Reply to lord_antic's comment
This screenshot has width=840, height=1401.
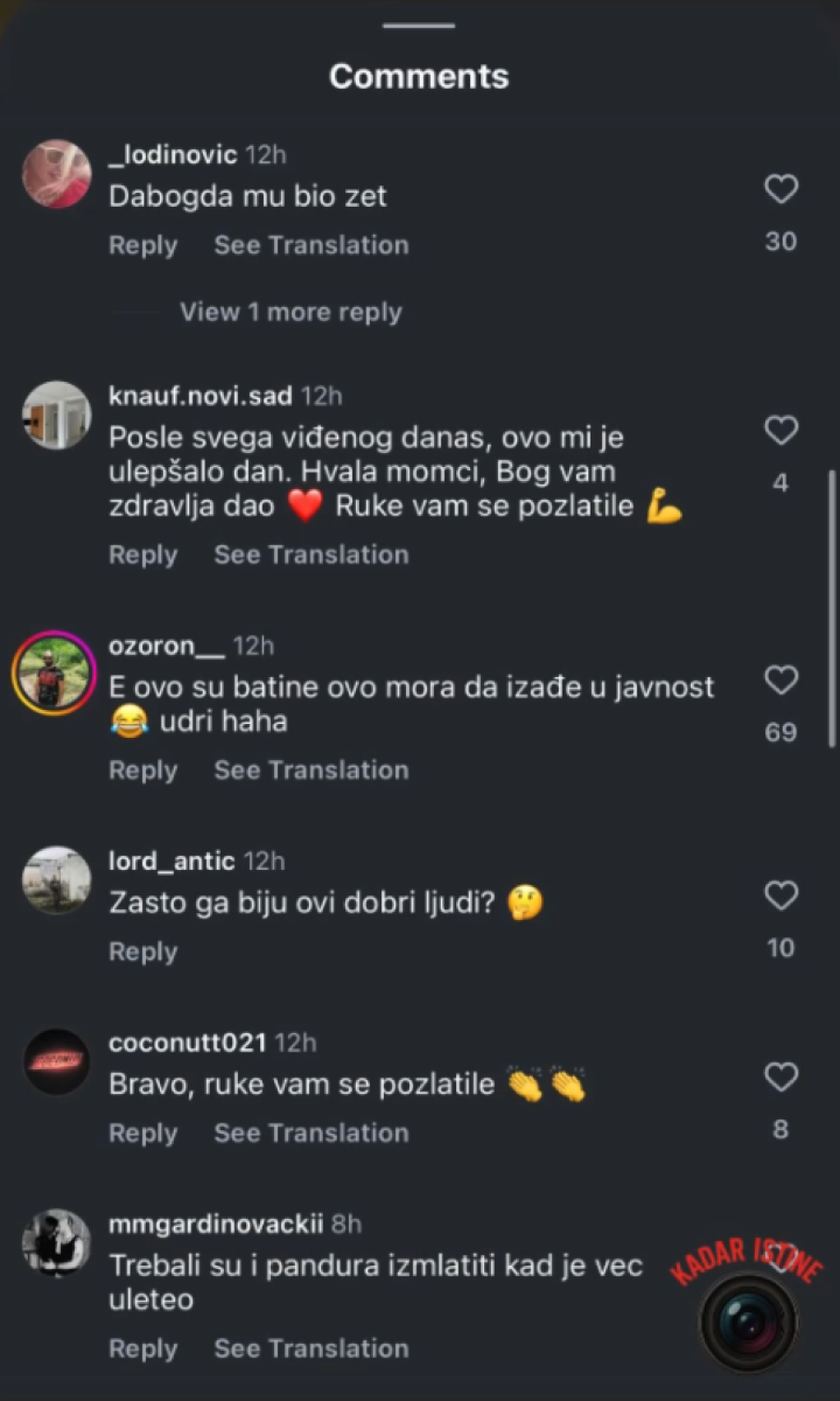click(143, 951)
